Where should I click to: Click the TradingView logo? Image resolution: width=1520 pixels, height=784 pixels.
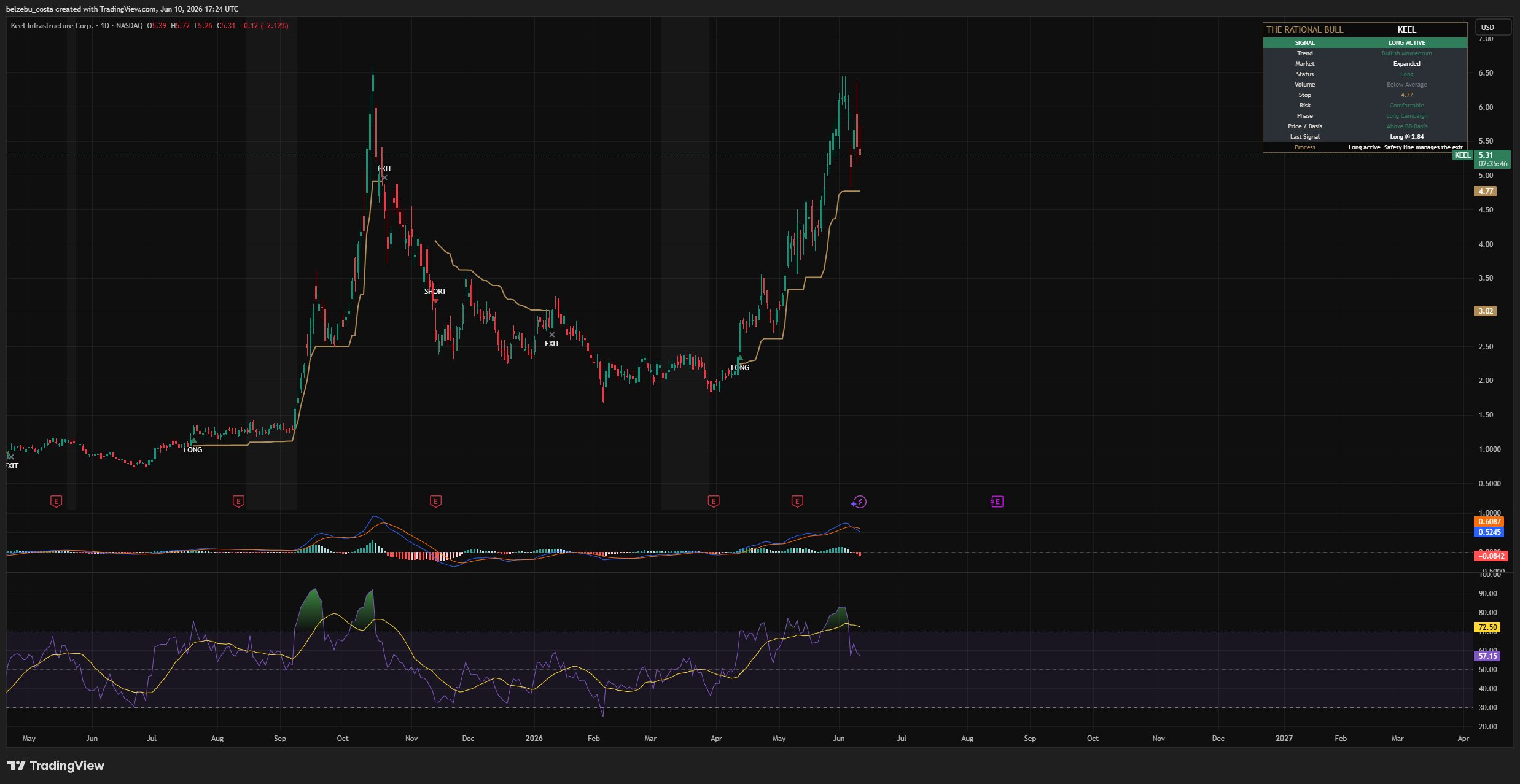[56, 766]
